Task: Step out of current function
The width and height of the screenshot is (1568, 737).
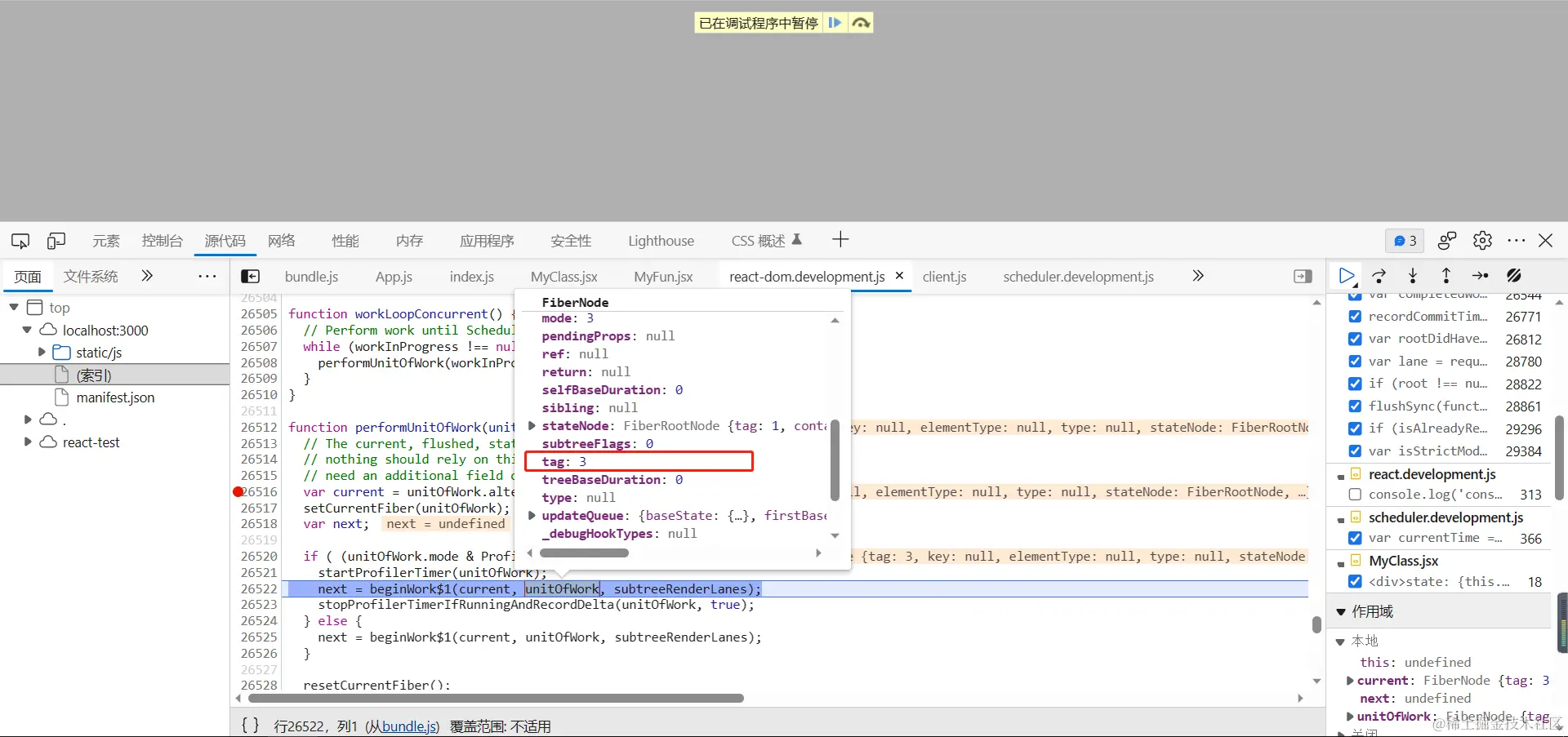Action: click(1446, 276)
